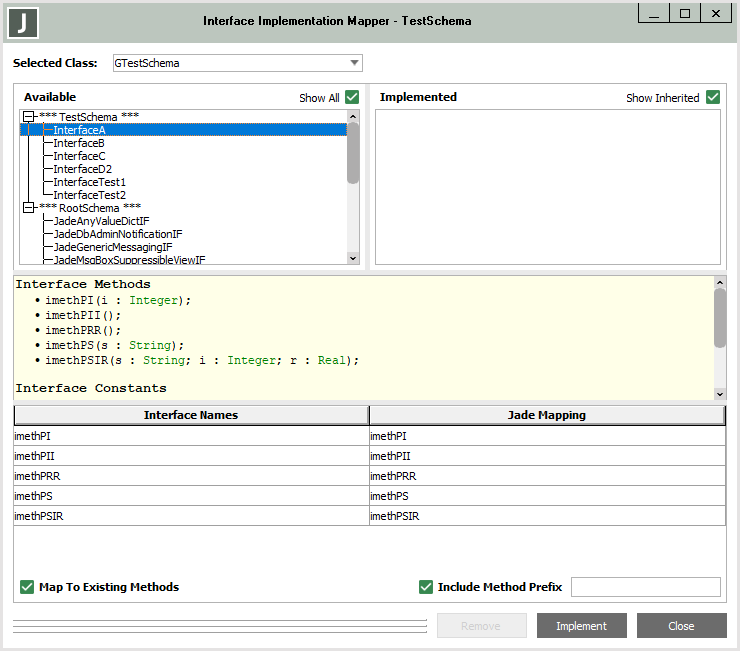Viewport: 740px width, 651px height.
Task: Click the Jade Mapping column header
Action: point(547,415)
